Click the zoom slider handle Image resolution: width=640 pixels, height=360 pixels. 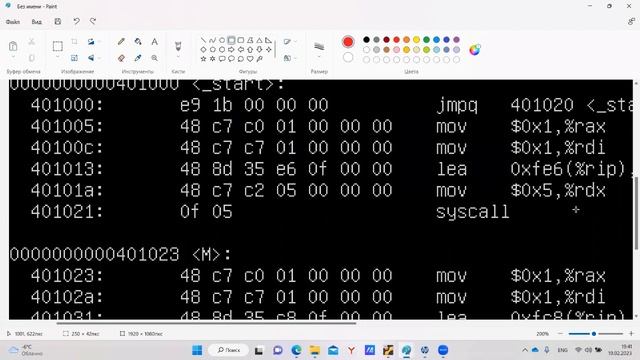[594, 333]
